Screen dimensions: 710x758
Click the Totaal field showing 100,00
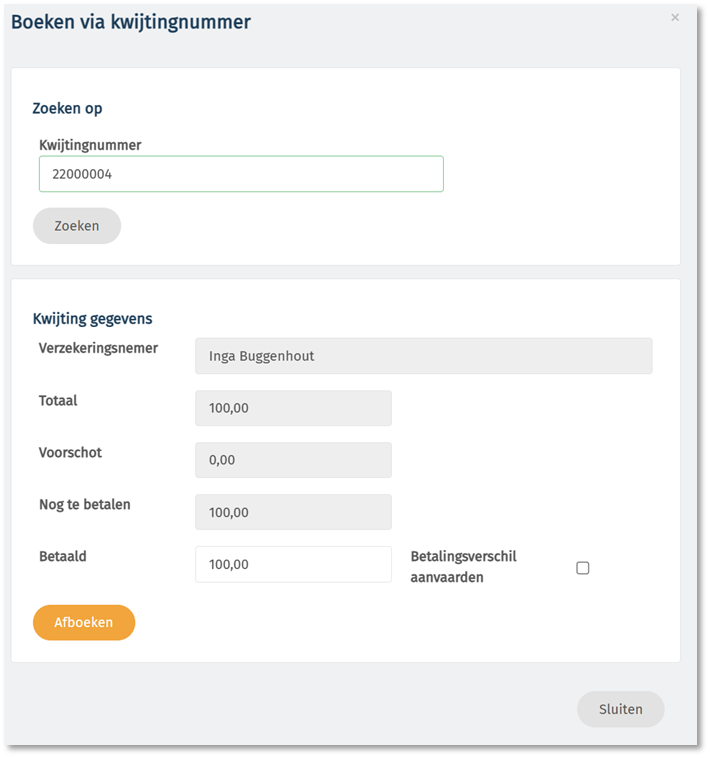[293, 408]
